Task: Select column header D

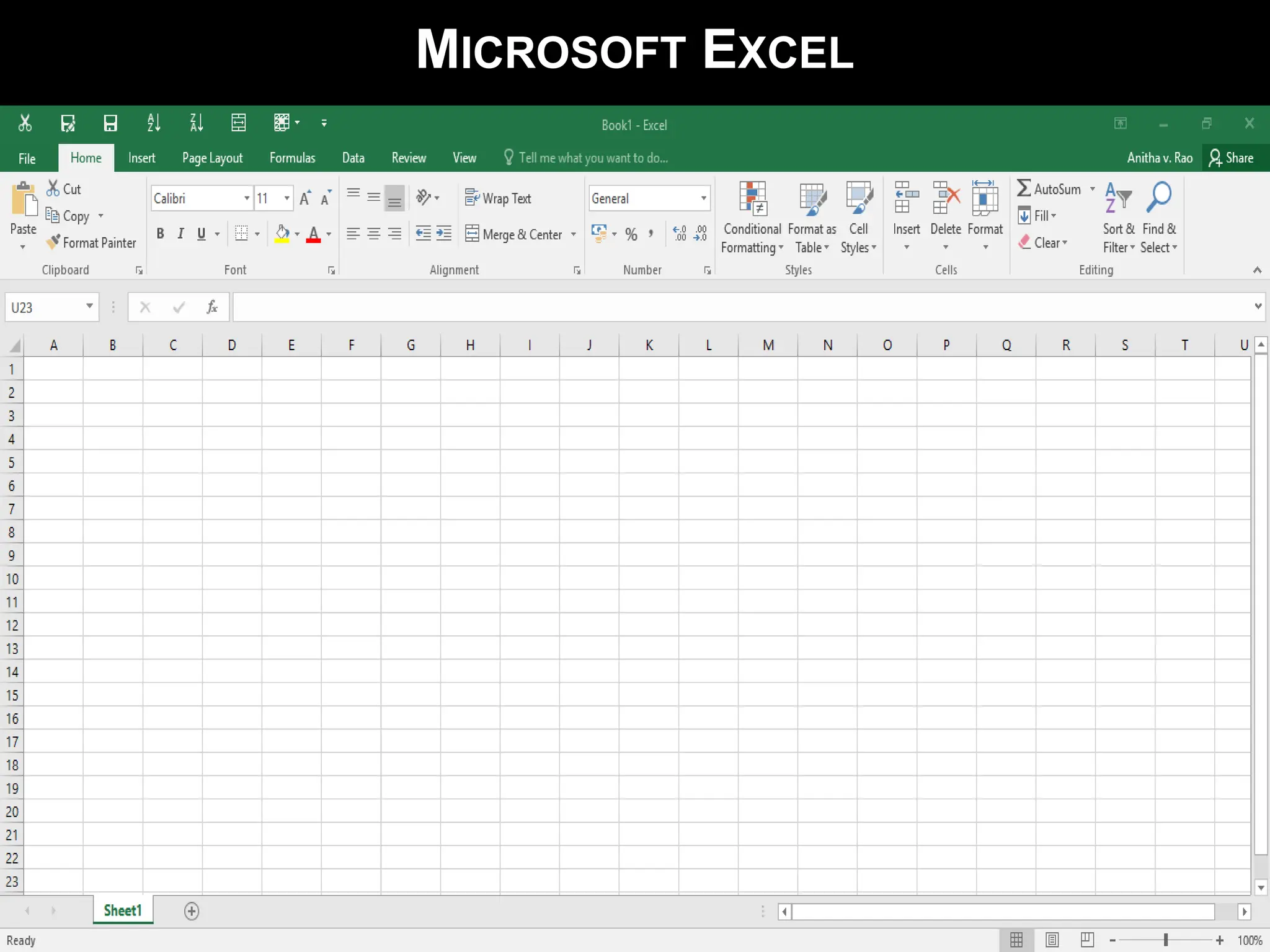Action: coord(232,345)
